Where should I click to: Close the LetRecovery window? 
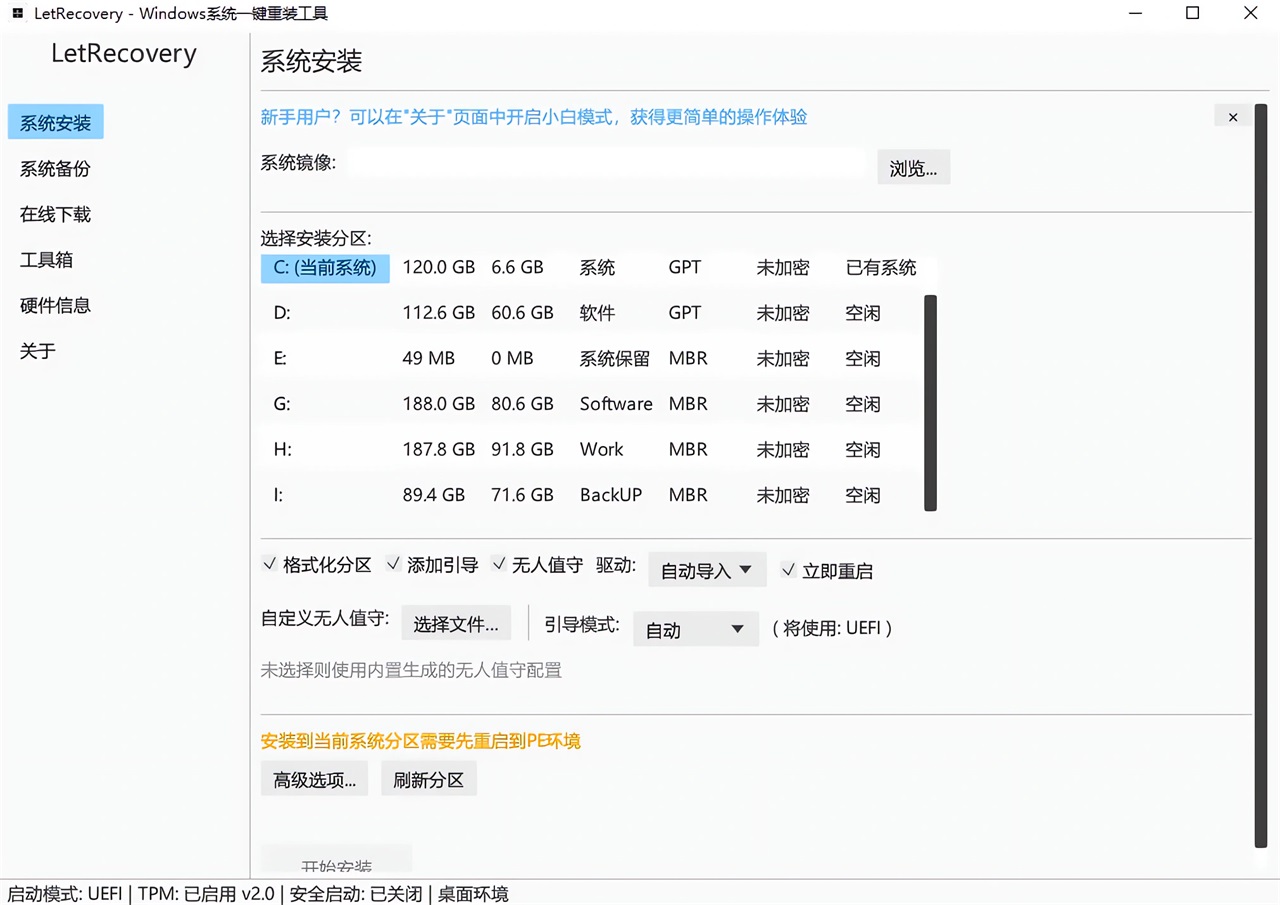[x=1251, y=14]
